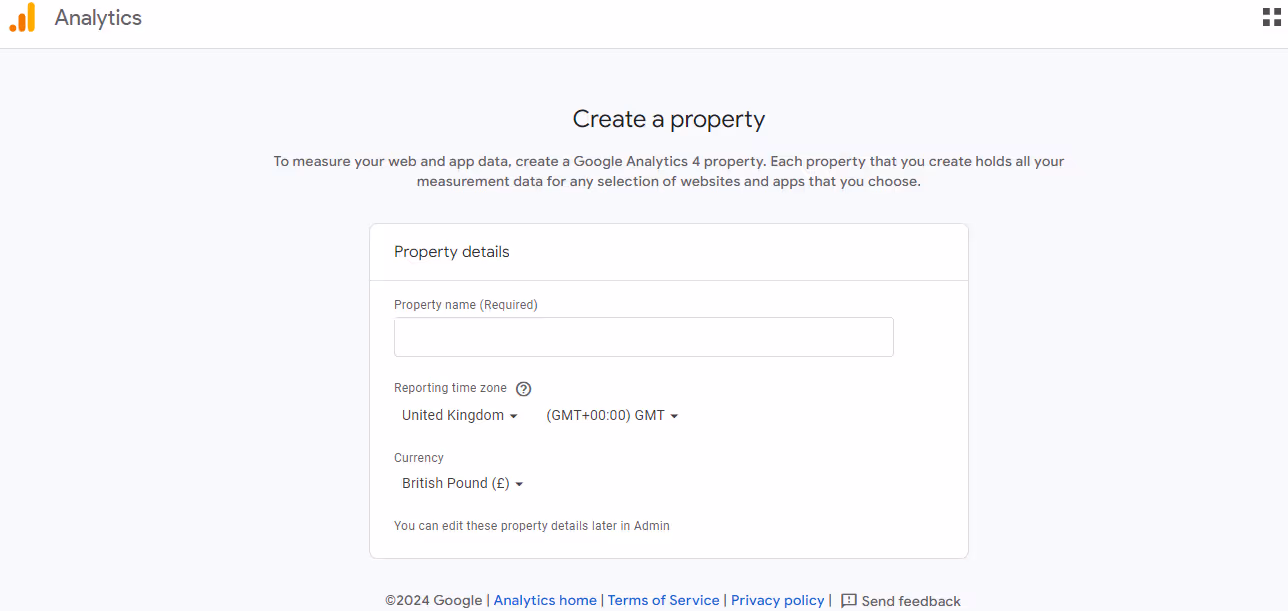Click the Property details section title
The width and height of the screenshot is (1288, 611).
452,252
